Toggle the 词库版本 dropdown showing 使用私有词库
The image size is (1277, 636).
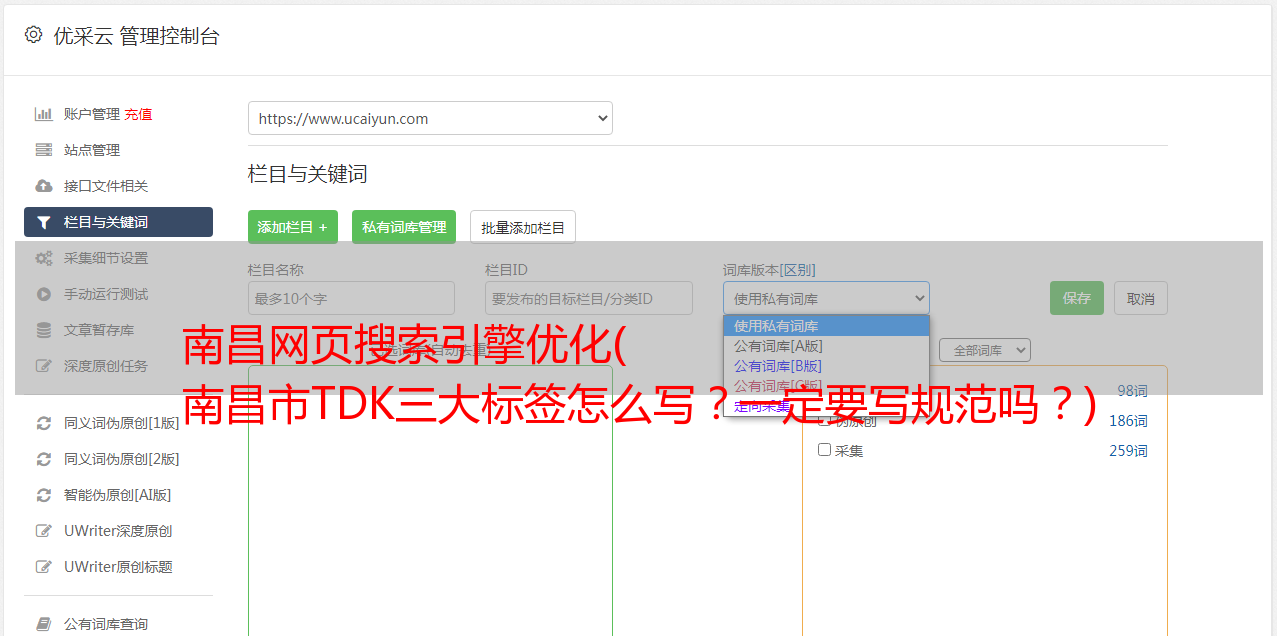[826, 298]
